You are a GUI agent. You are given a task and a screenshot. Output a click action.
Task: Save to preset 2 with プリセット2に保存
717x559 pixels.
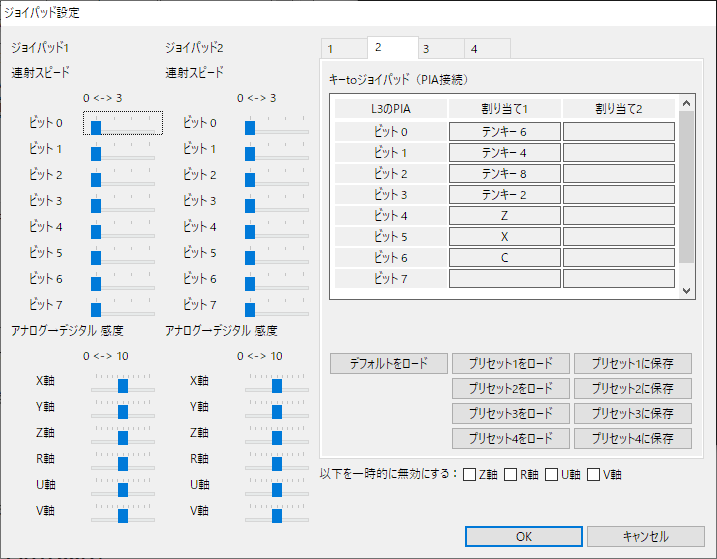pos(631,388)
